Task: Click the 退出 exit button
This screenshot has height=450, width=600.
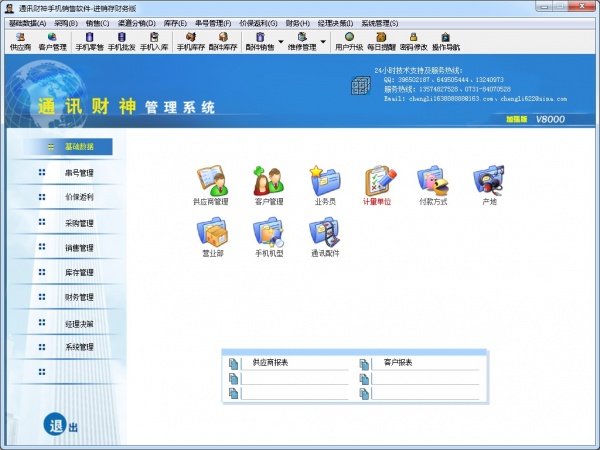Action: (x=60, y=425)
